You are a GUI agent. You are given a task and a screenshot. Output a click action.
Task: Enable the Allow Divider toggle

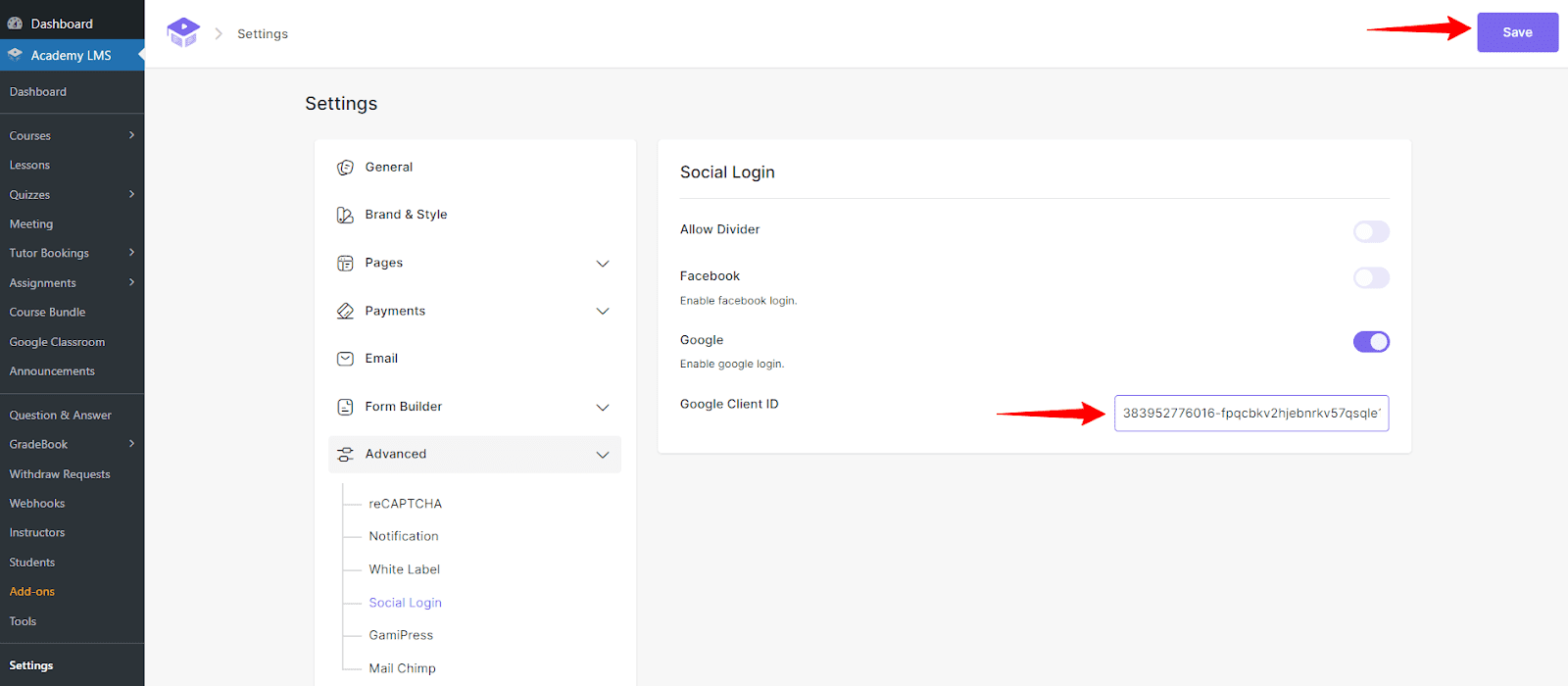(1371, 231)
